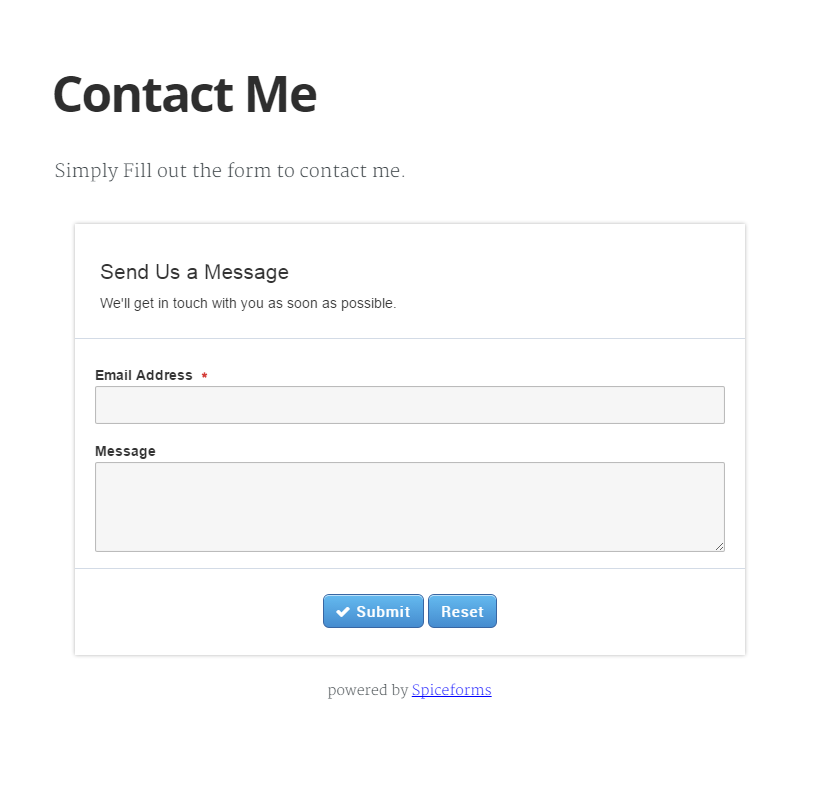Click the "Simply Fill out the form" text
The height and width of the screenshot is (799, 832).
click(x=229, y=171)
